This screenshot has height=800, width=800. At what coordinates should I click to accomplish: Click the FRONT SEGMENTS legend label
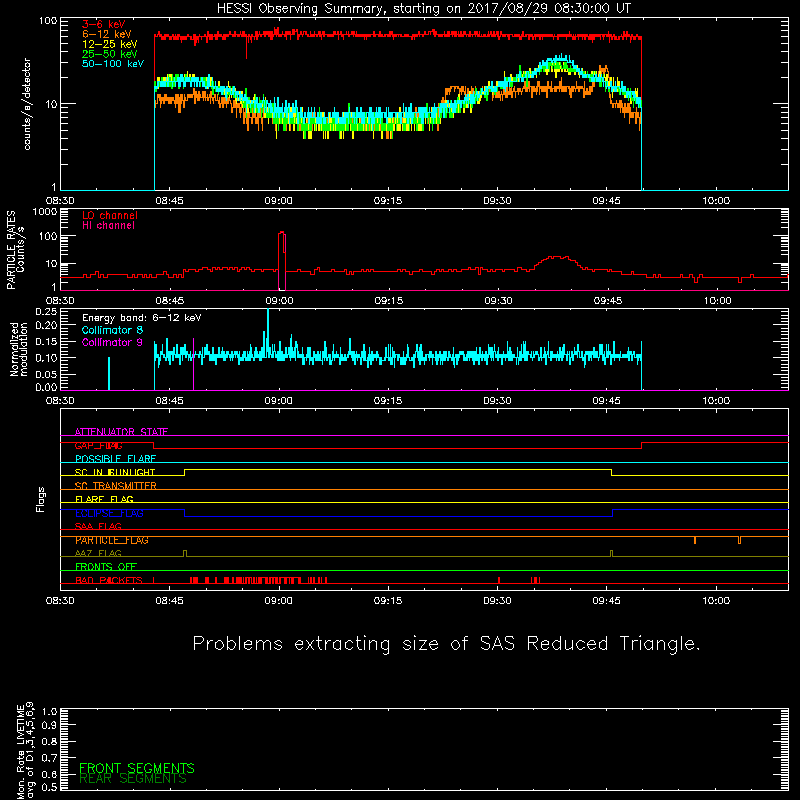(x=137, y=768)
